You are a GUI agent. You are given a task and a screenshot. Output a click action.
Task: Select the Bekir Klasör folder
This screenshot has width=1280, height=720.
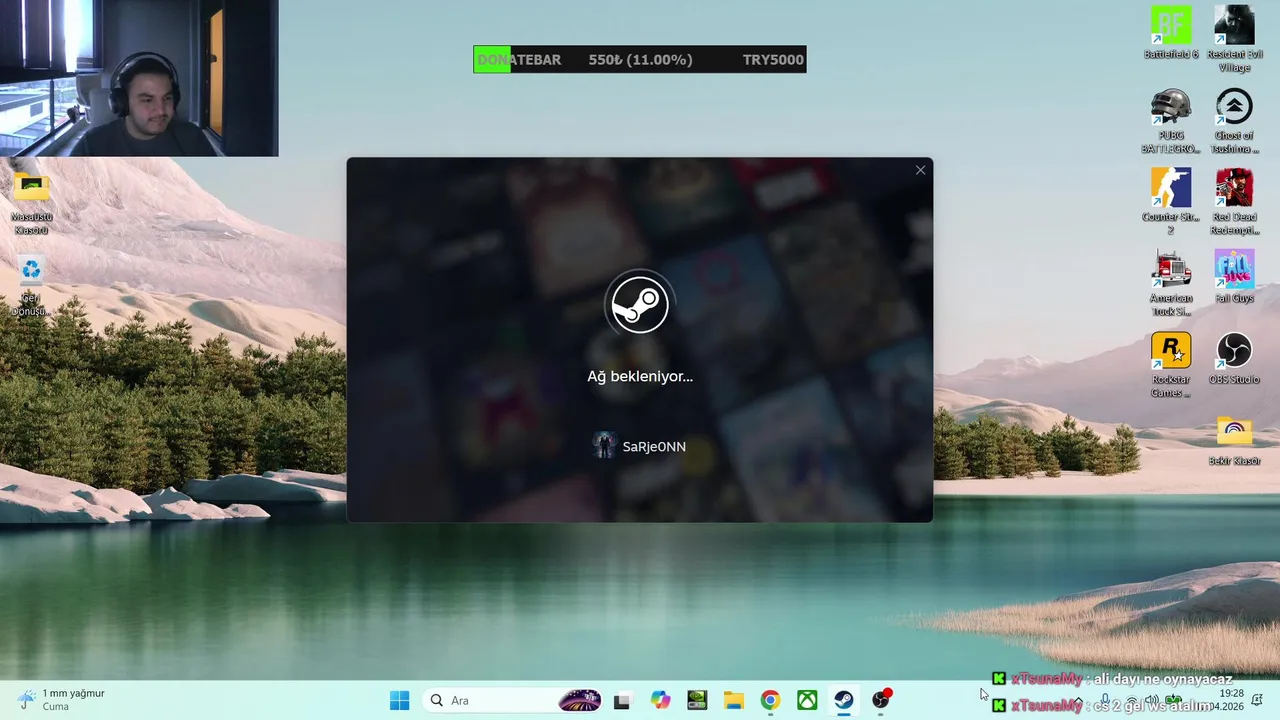tap(1234, 440)
